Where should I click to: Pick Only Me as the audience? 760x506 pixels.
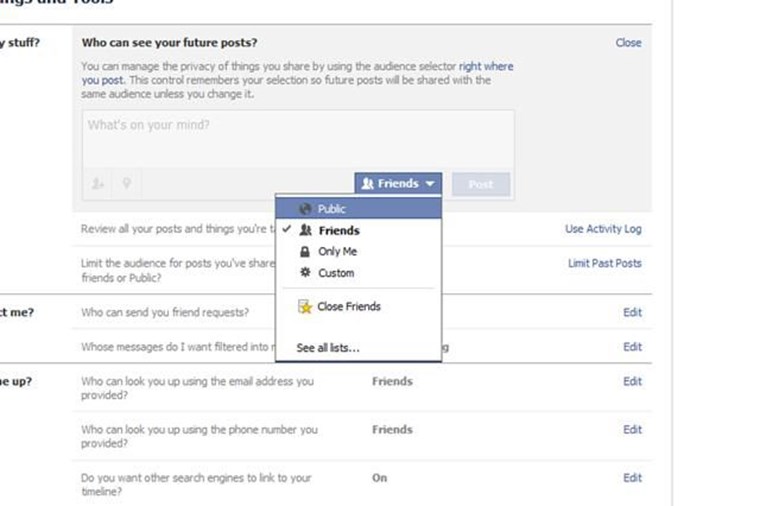(x=337, y=252)
